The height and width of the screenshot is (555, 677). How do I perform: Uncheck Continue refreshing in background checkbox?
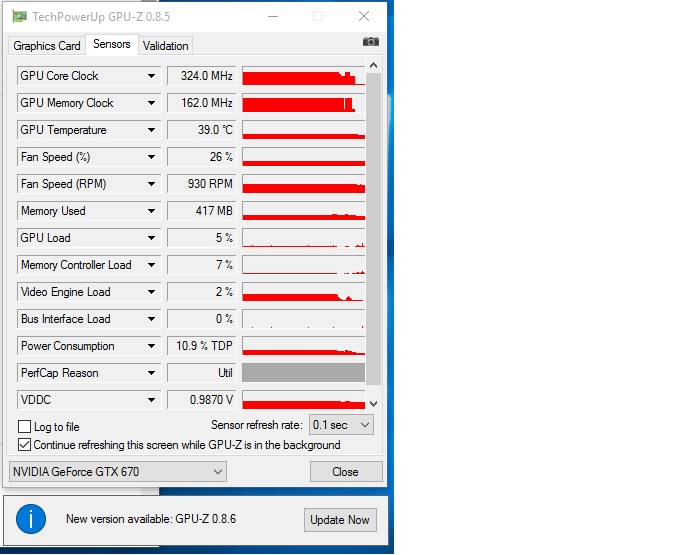[25, 445]
